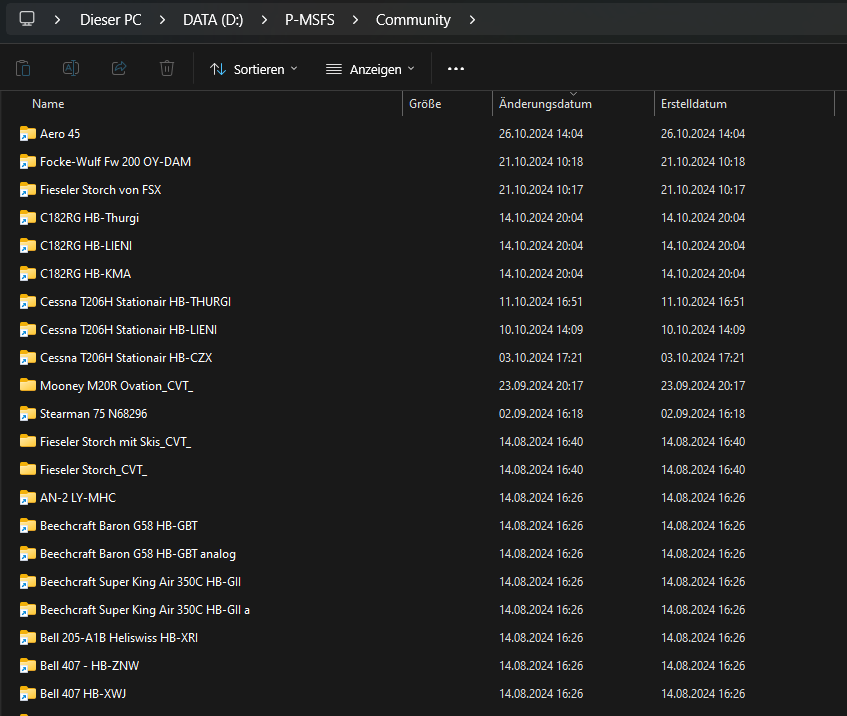Click the Delete trash can icon
Screen dimensions: 847x716
[x=167, y=69]
